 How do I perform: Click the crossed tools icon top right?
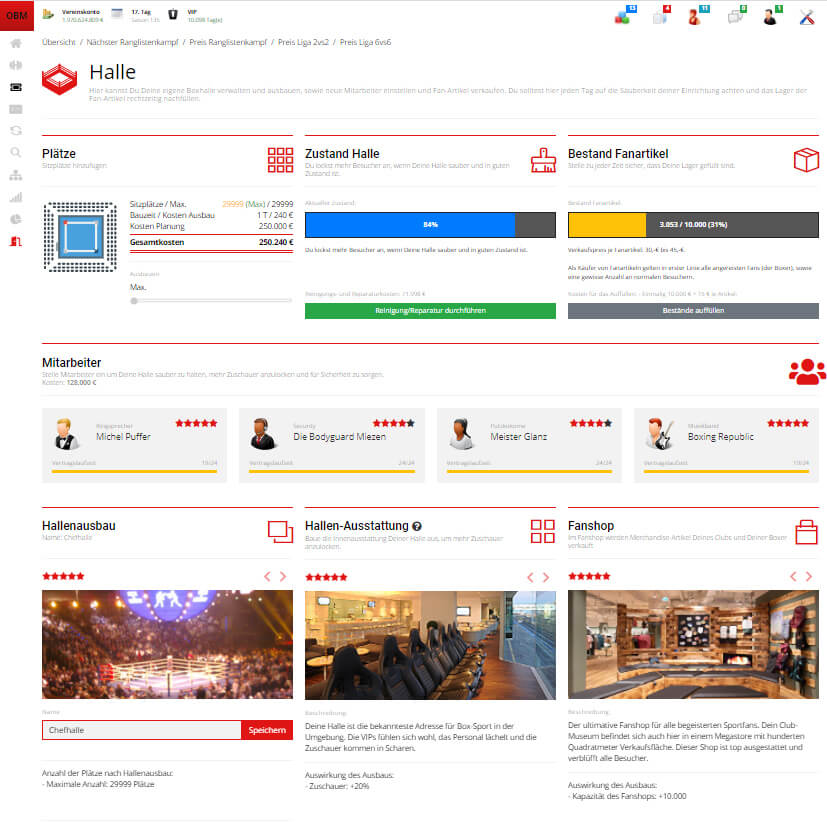807,16
